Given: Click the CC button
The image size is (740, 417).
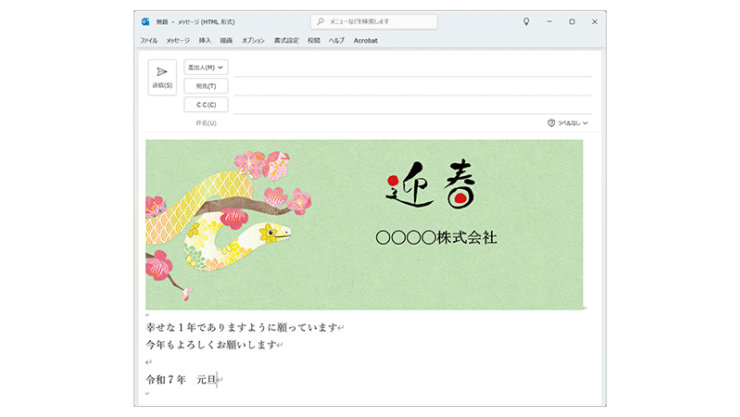Looking at the screenshot, I should click(206, 104).
